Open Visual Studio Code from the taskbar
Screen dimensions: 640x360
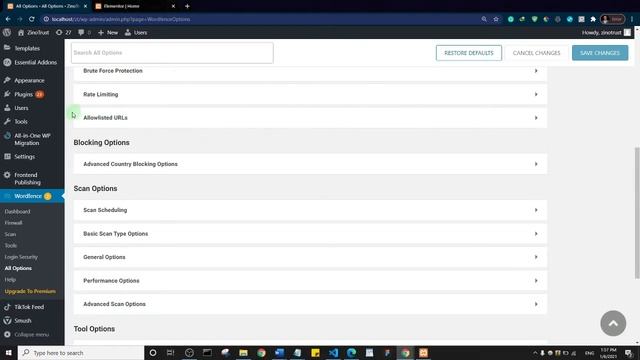coord(333,353)
